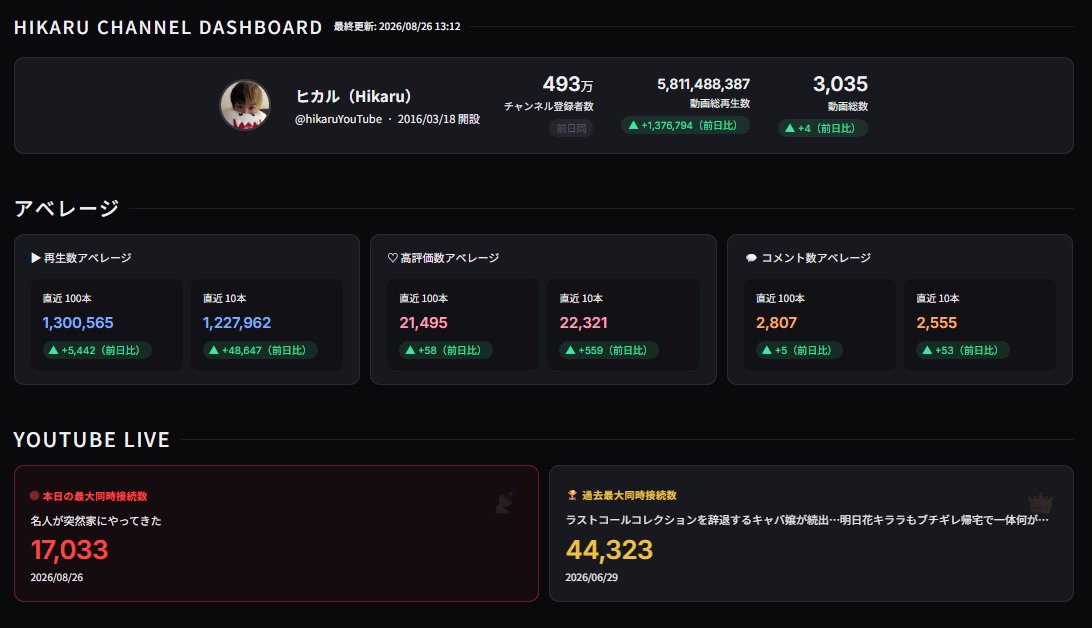Click the アベレージ section heading
Viewport: 1092px width, 628px height.
pyautogui.click(x=67, y=208)
